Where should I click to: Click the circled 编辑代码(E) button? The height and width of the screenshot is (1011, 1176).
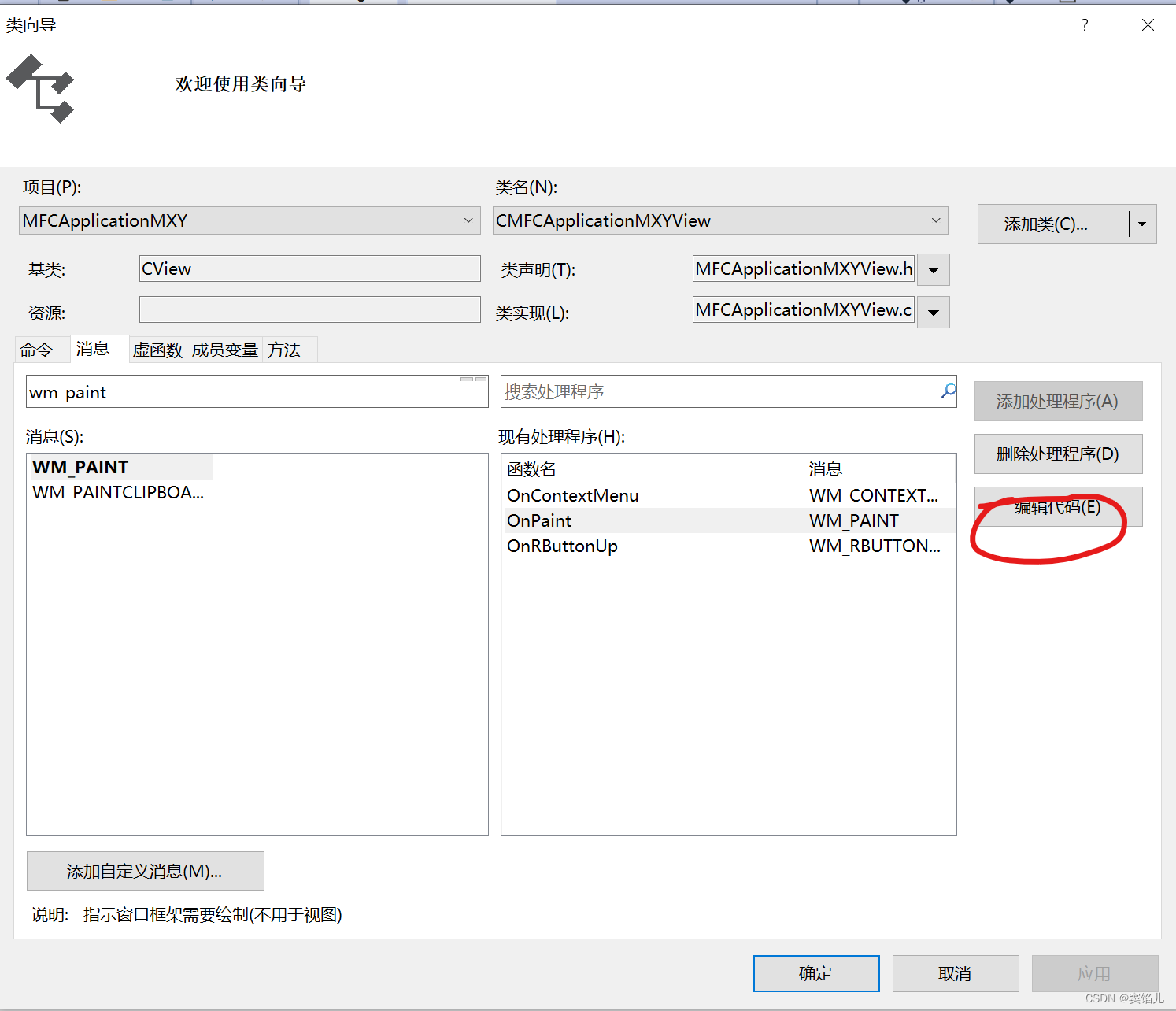[x=1056, y=507]
